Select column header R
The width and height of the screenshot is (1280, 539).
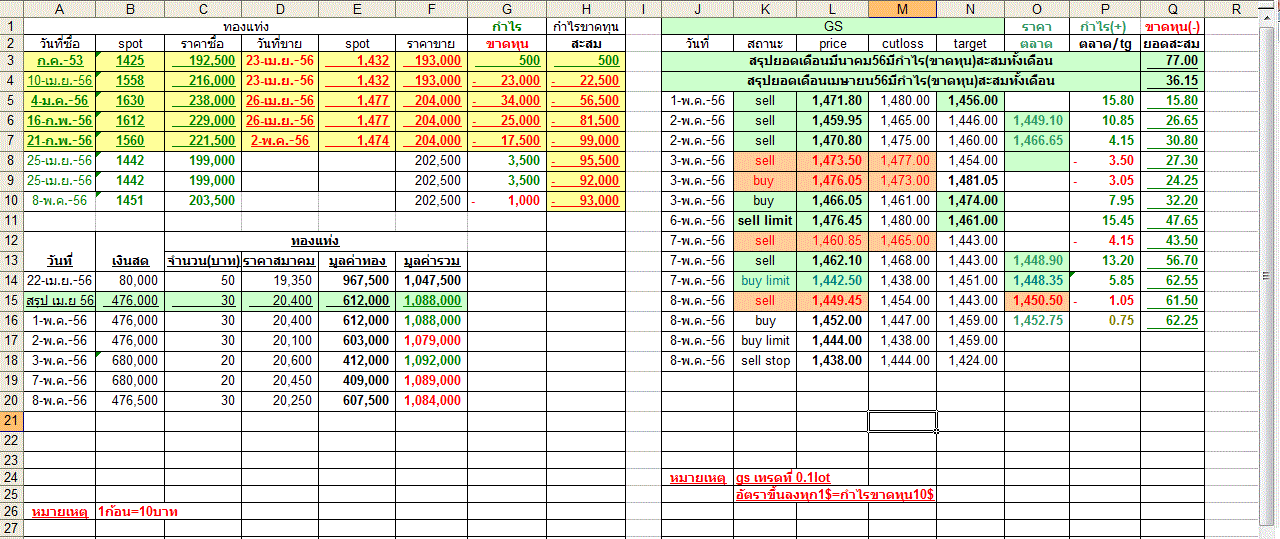pyautogui.click(x=1236, y=9)
